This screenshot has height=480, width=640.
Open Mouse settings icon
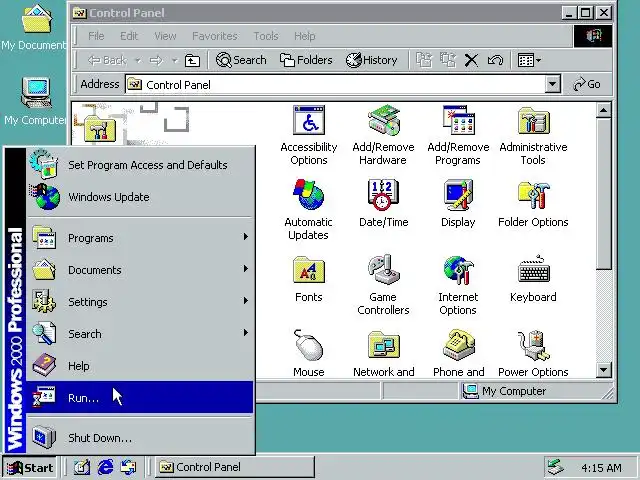pos(309,353)
